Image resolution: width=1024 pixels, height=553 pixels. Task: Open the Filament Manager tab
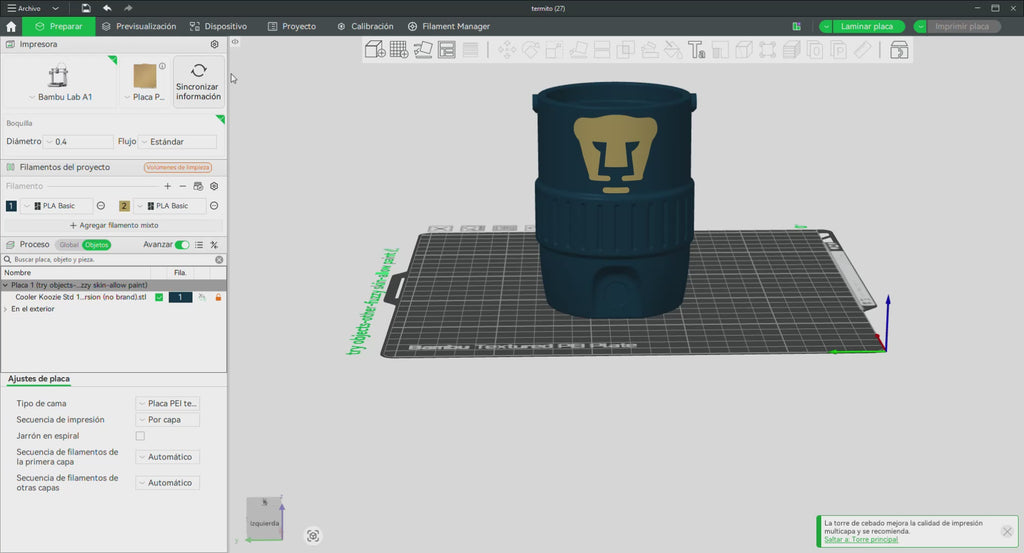tap(449, 27)
